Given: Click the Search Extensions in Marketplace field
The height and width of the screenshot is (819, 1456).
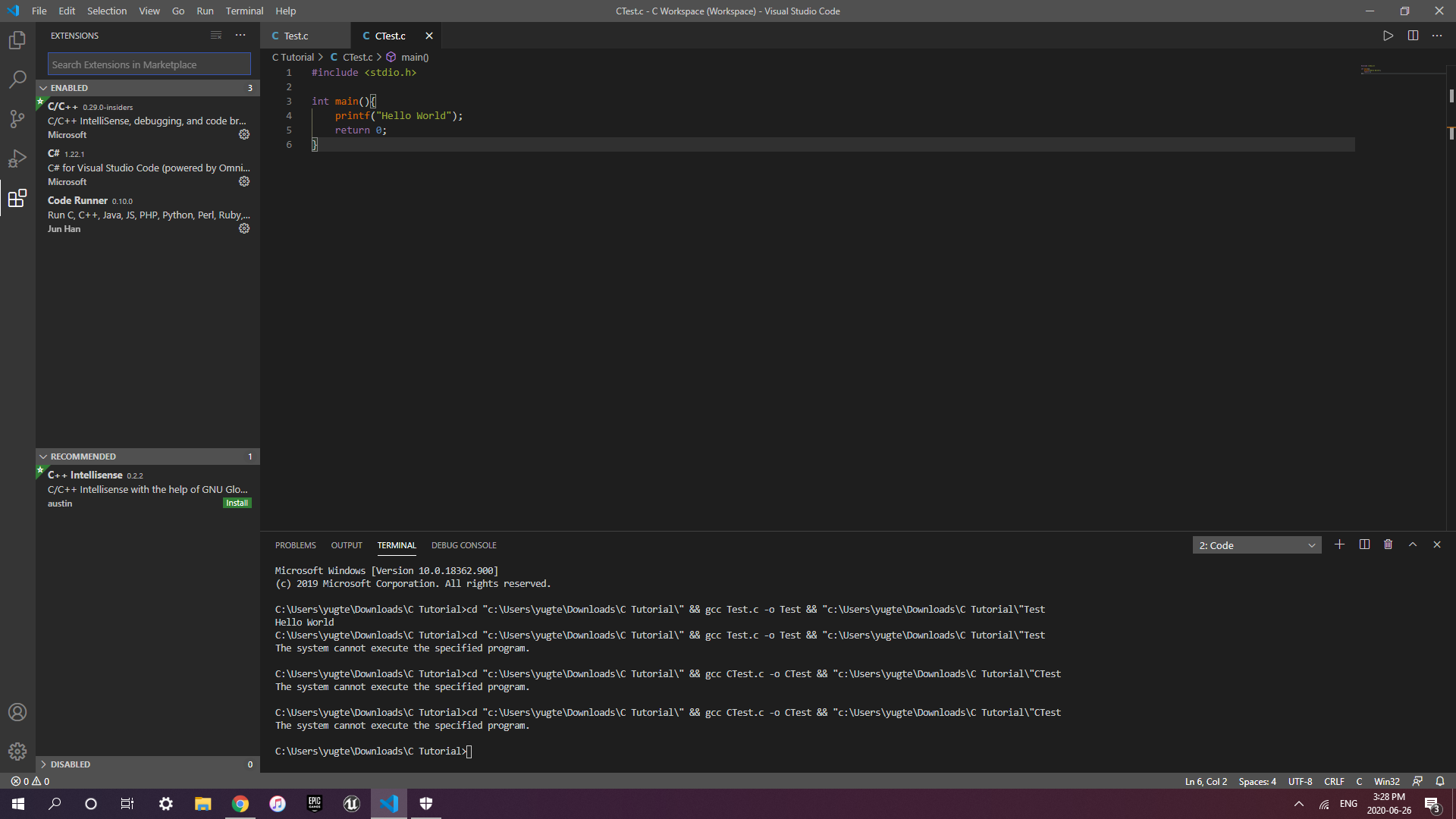Looking at the screenshot, I should (x=148, y=64).
